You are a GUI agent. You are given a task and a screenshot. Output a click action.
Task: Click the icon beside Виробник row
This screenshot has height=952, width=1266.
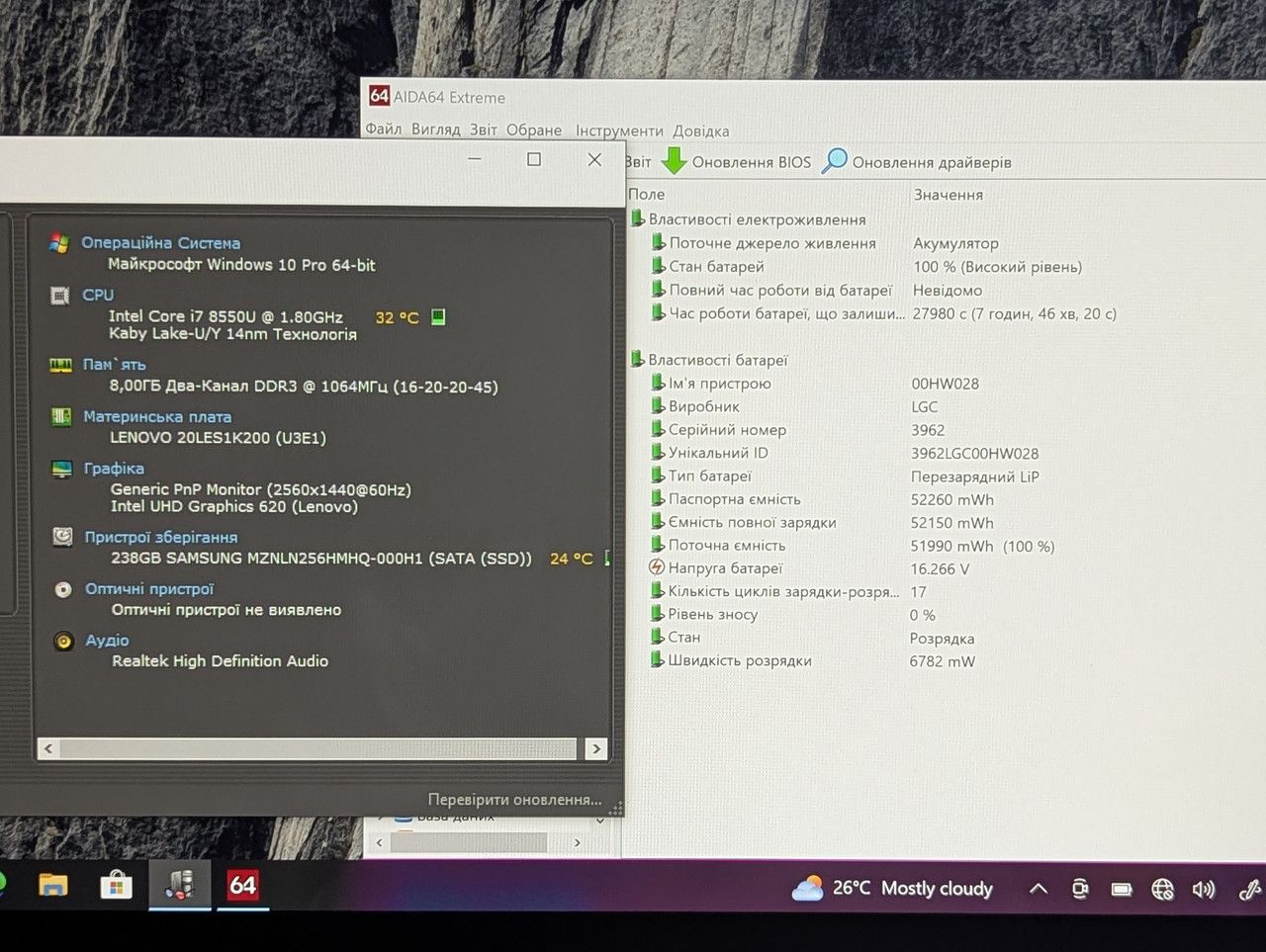click(x=658, y=405)
